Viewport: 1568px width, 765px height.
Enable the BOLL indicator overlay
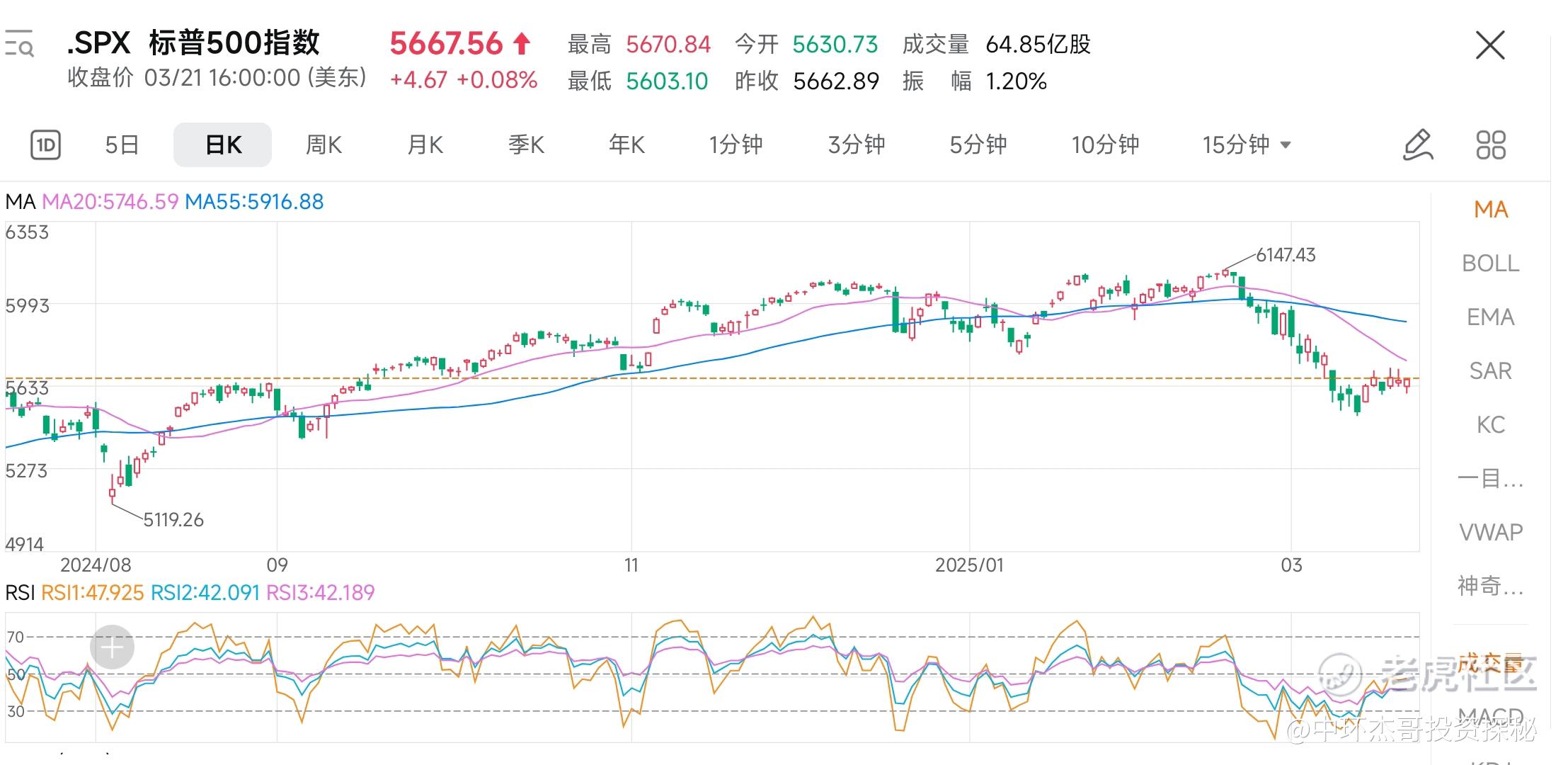pyautogui.click(x=1490, y=263)
